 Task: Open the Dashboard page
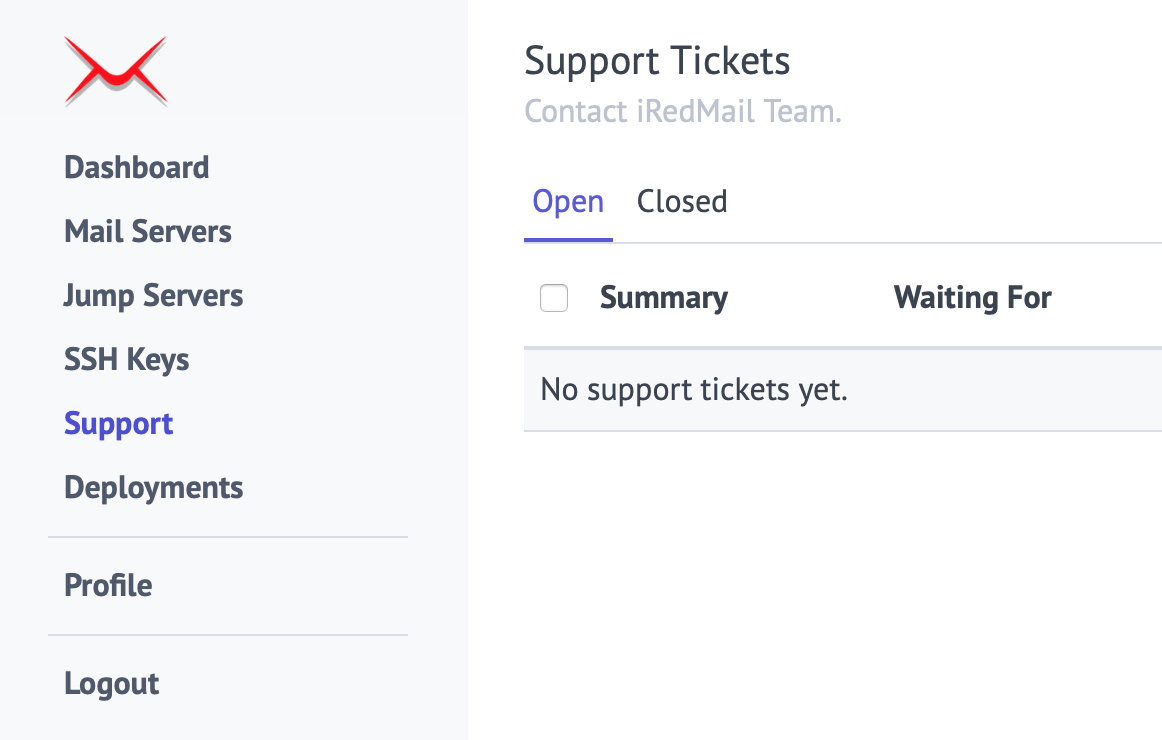[136, 167]
